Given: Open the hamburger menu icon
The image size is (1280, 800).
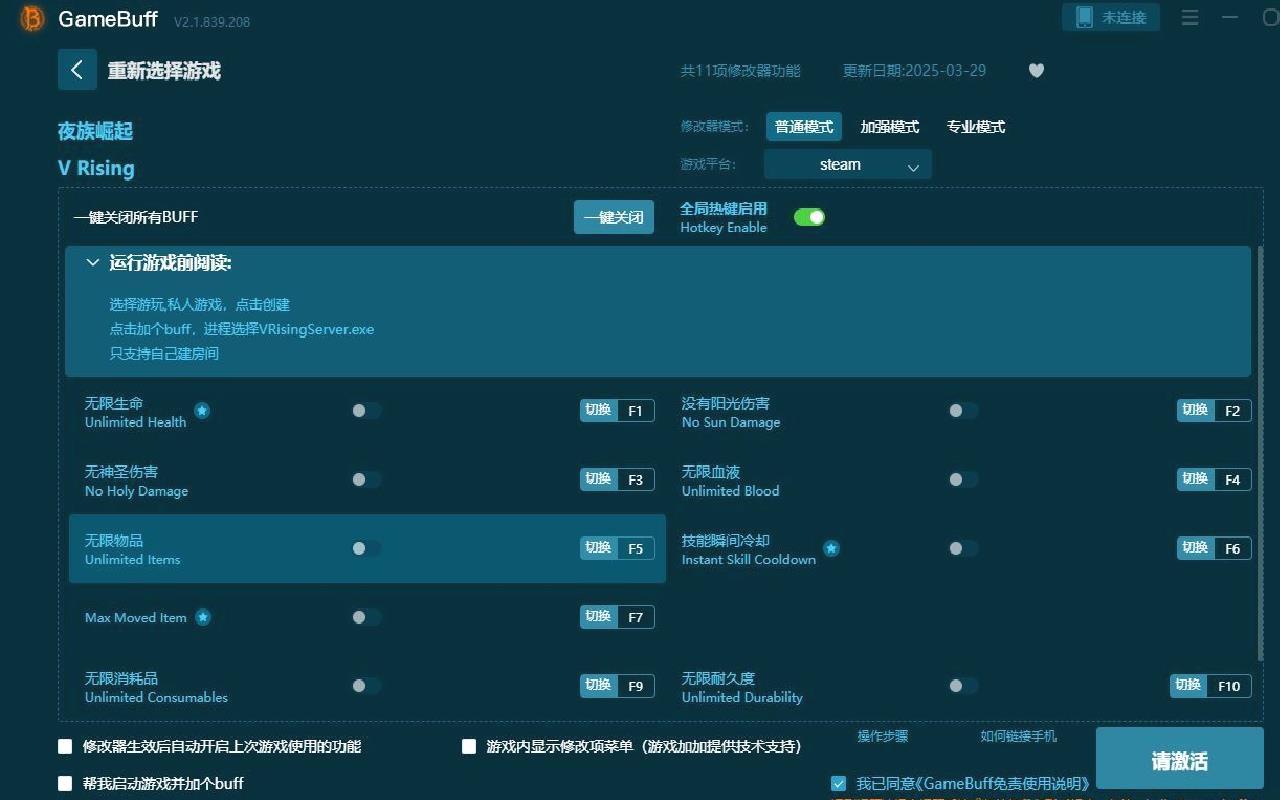Looking at the screenshot, I should pyautogui.click(x=1190, y=18).
